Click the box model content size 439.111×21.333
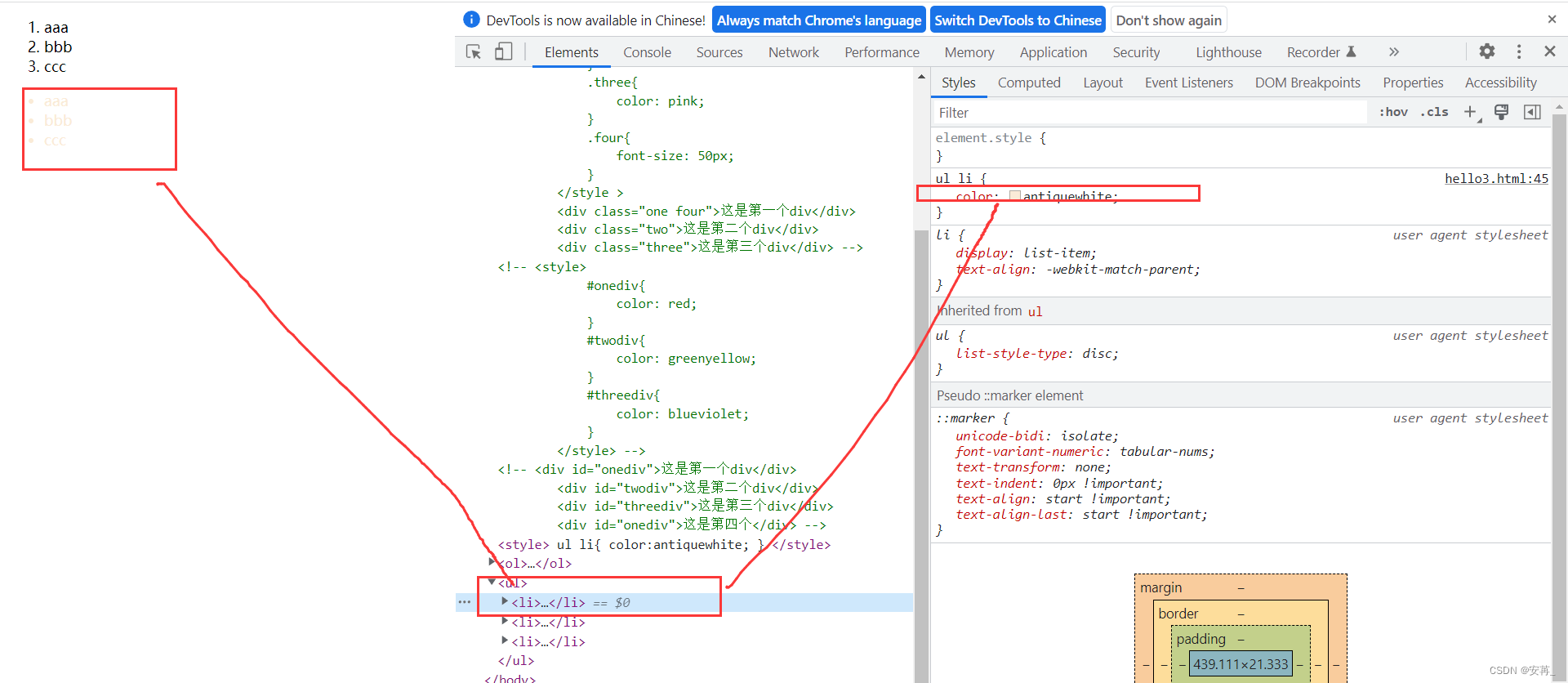The image size is (1568, 683). pyautogui.click(x=1241, y=664)
